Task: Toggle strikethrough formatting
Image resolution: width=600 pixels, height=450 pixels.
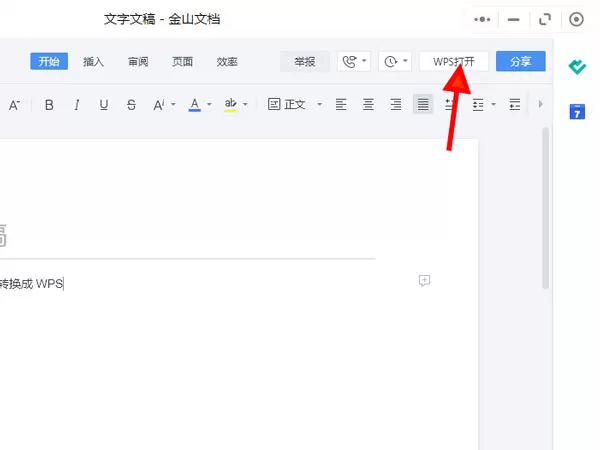Action: (x=131, y=104)
